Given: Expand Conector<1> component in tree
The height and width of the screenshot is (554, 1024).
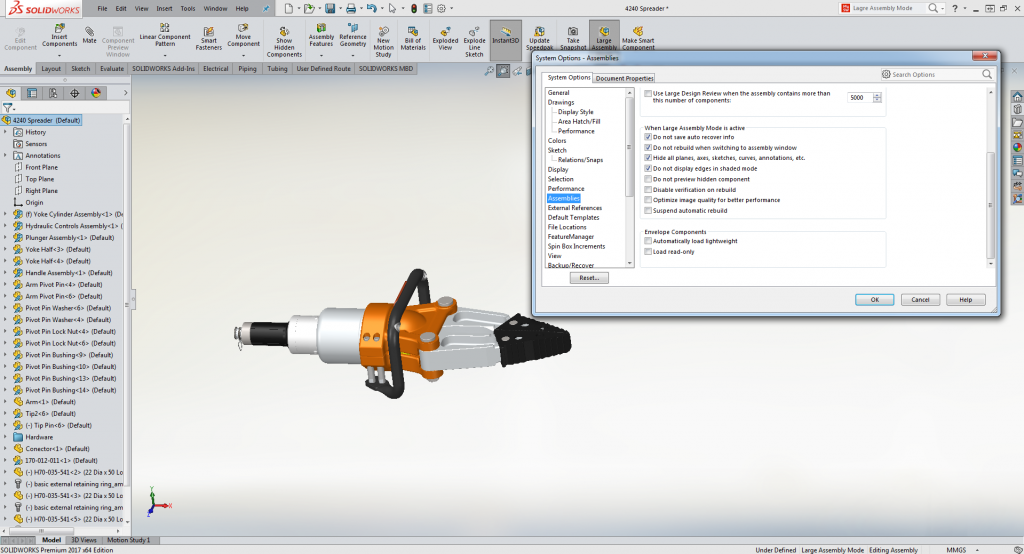Looking at the screenshot, I should pos(5,449).
